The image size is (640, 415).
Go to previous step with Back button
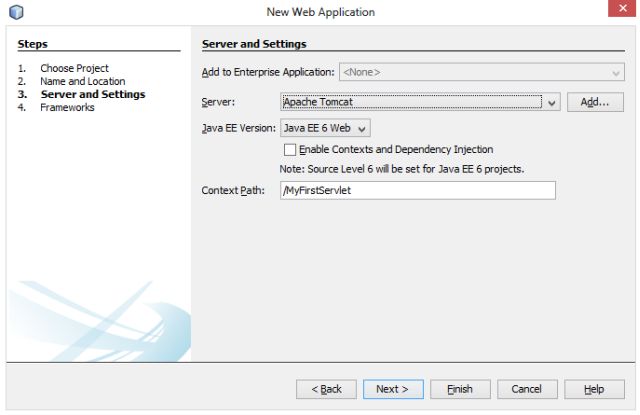click(326, 389)
